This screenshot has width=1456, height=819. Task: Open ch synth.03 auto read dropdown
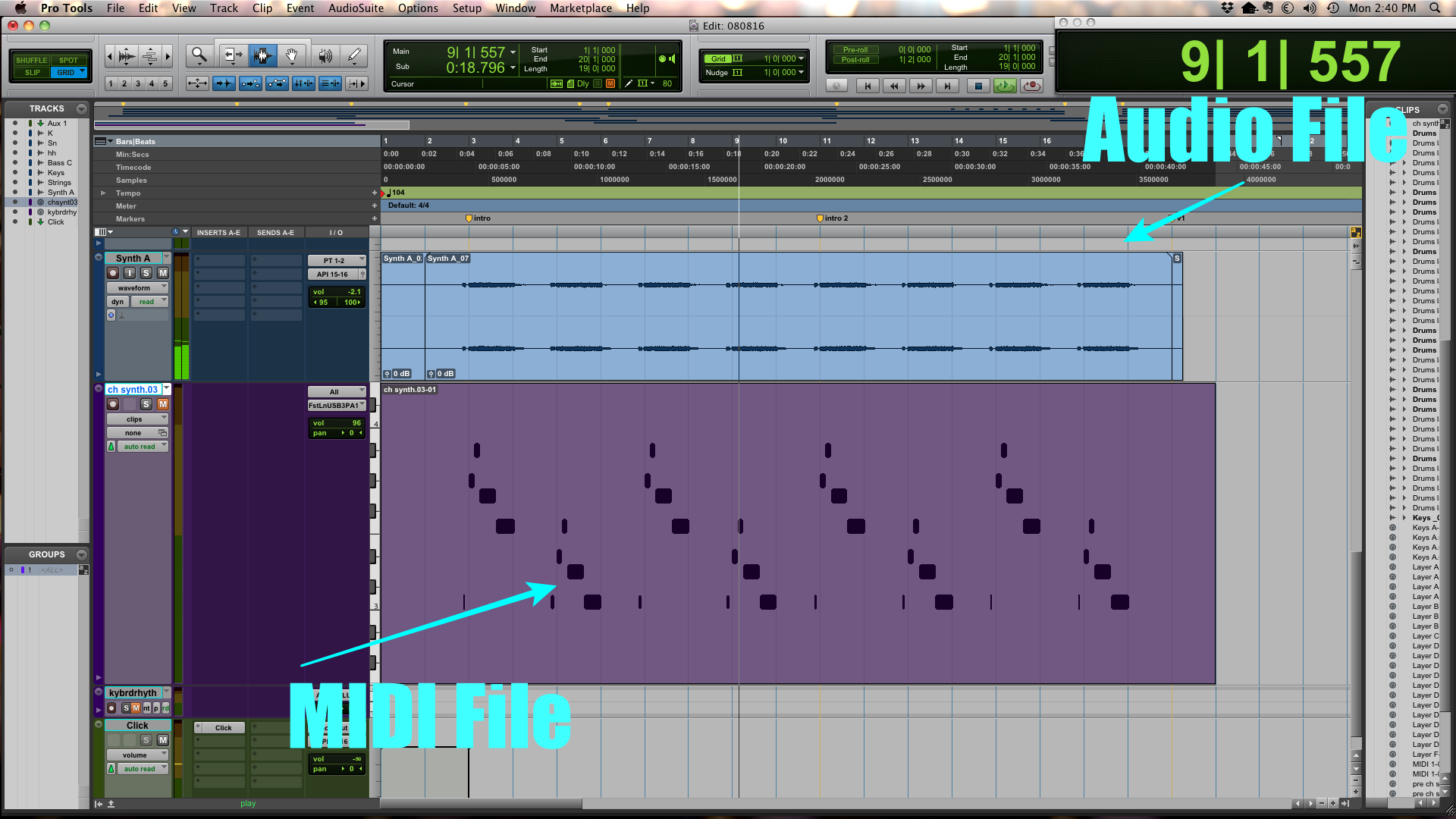coord(143,446)
